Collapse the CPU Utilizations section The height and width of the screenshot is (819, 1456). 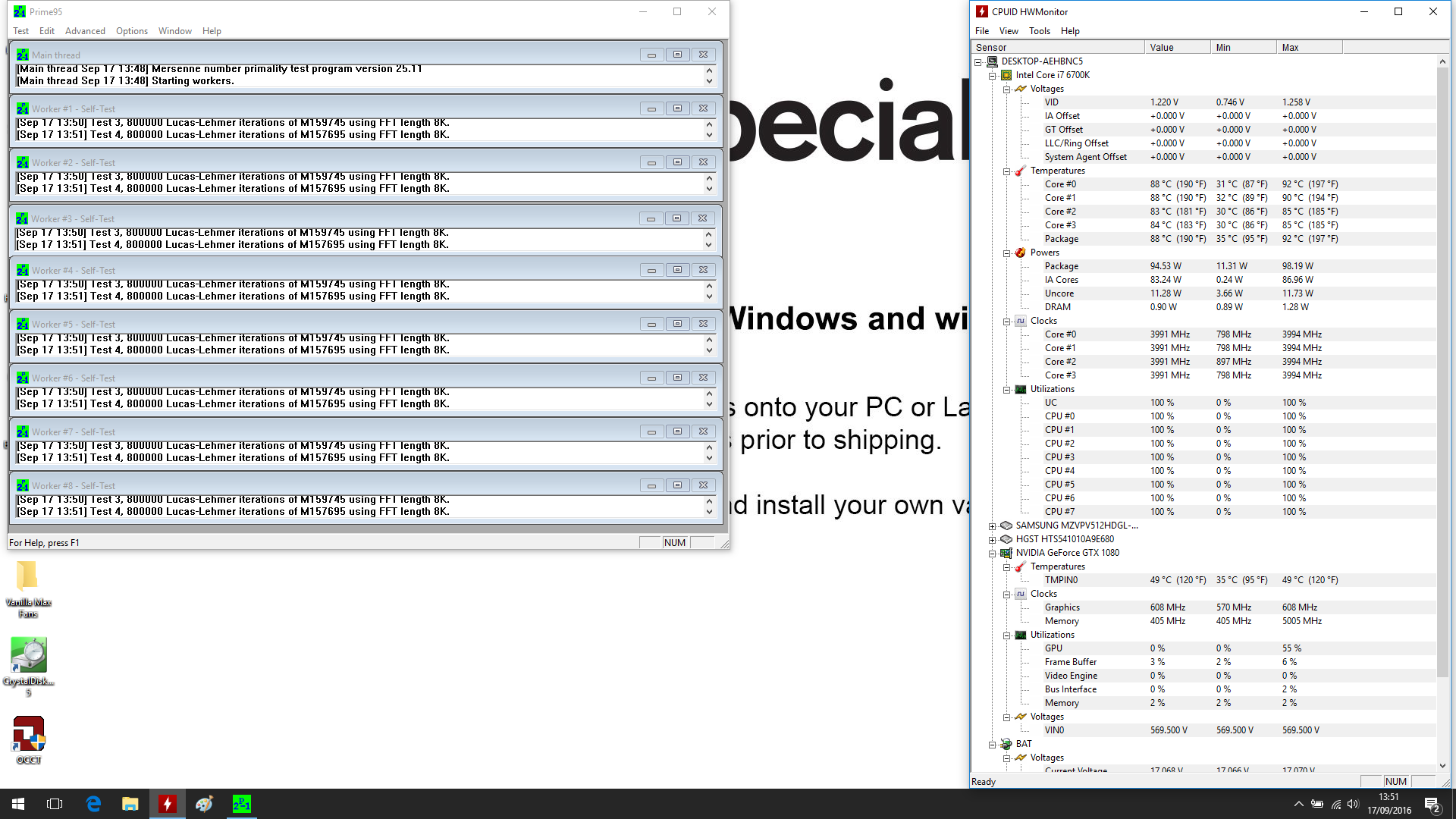click(x=1006, y=389)
